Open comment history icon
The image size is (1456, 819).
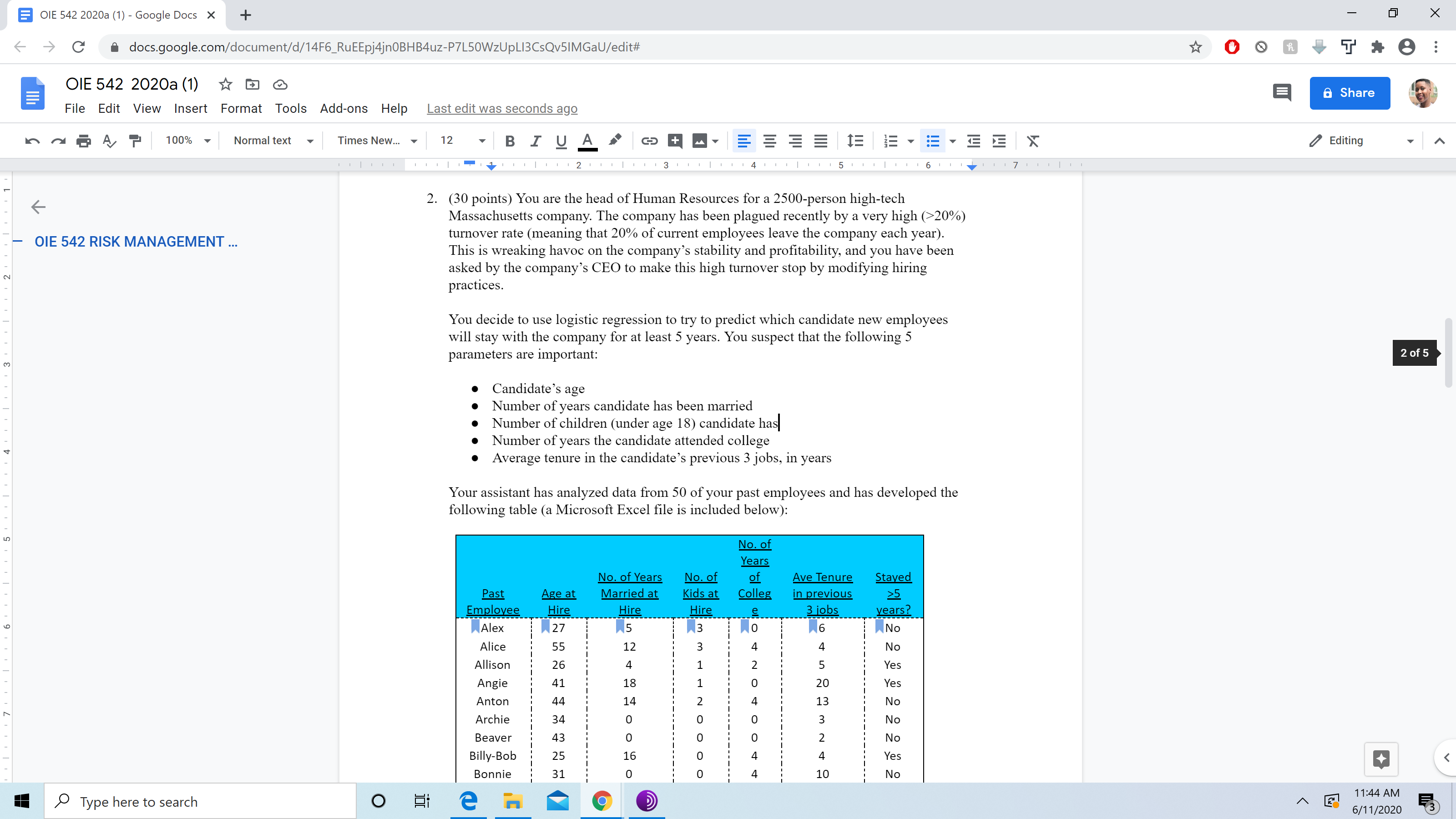pyautogui.click(x=1281, y=92)
